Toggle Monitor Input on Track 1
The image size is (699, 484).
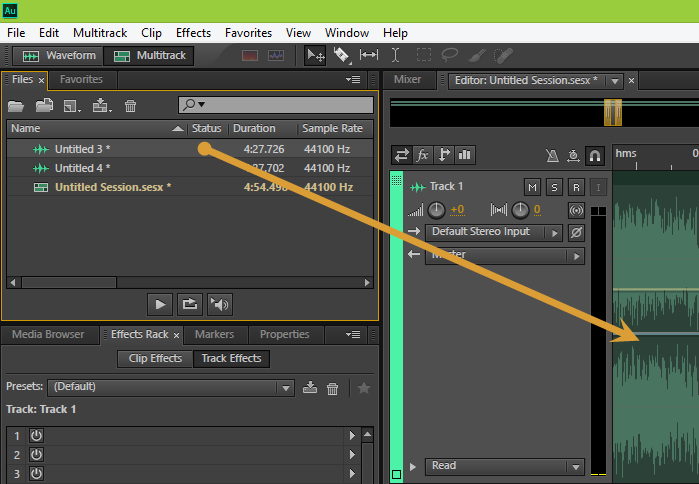click(598, 187)
